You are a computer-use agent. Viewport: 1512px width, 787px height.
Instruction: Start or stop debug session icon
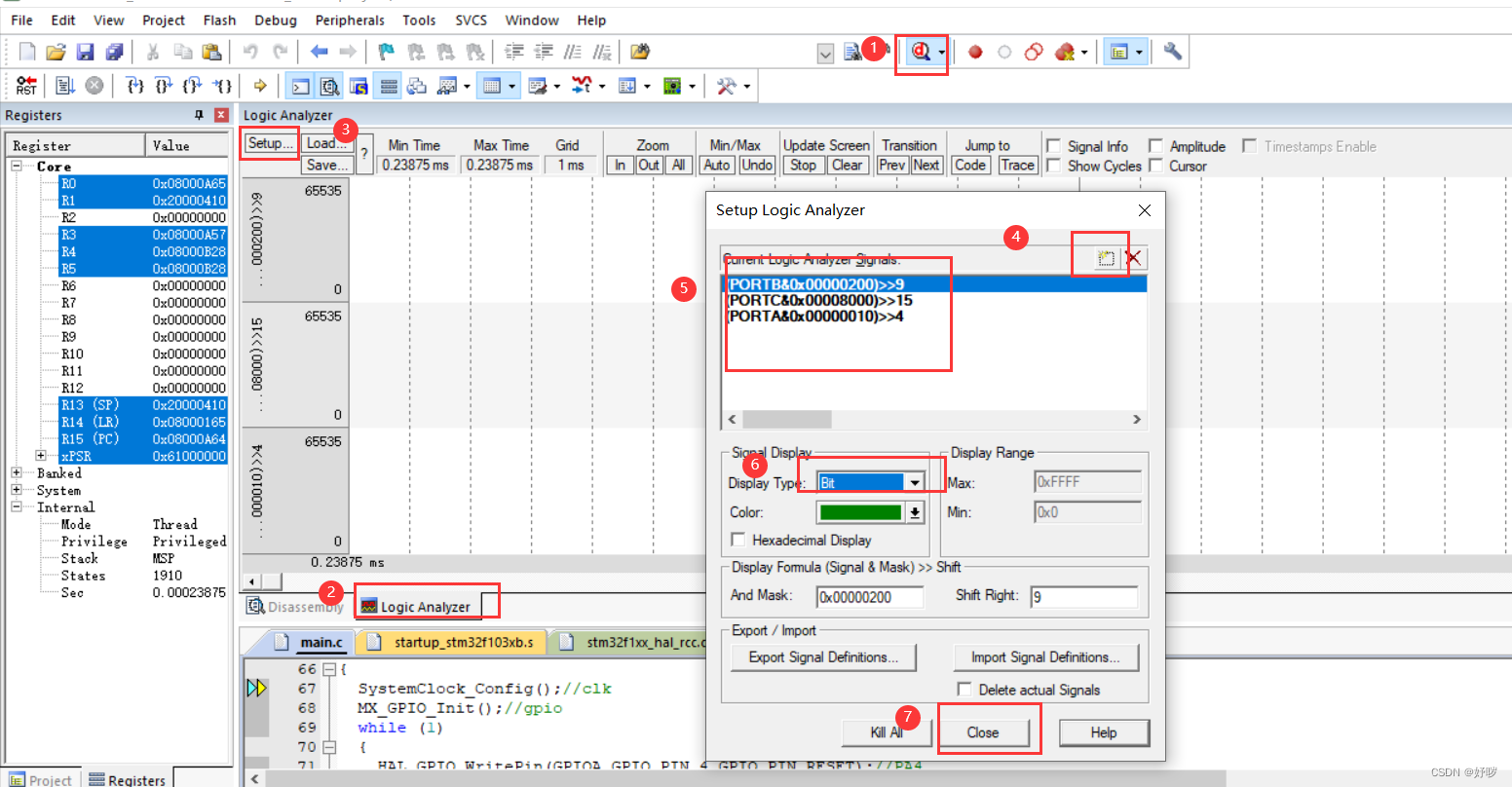920,52
